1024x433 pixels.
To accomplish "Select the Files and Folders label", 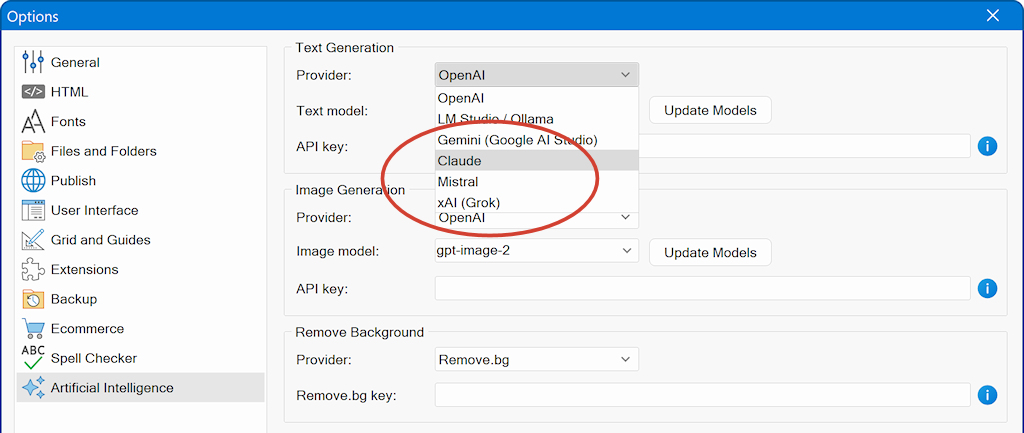I will 104,151.
